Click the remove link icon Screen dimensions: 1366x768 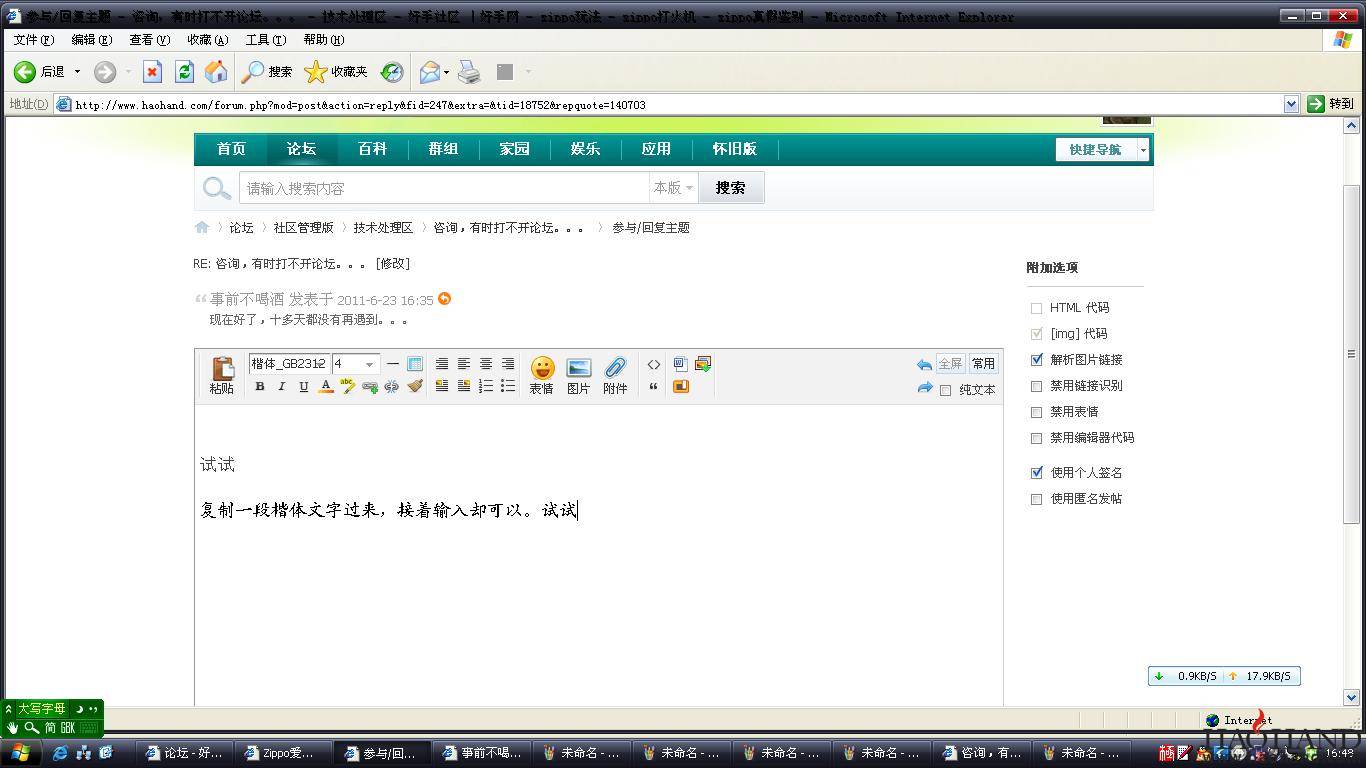(x=392, y=386)
